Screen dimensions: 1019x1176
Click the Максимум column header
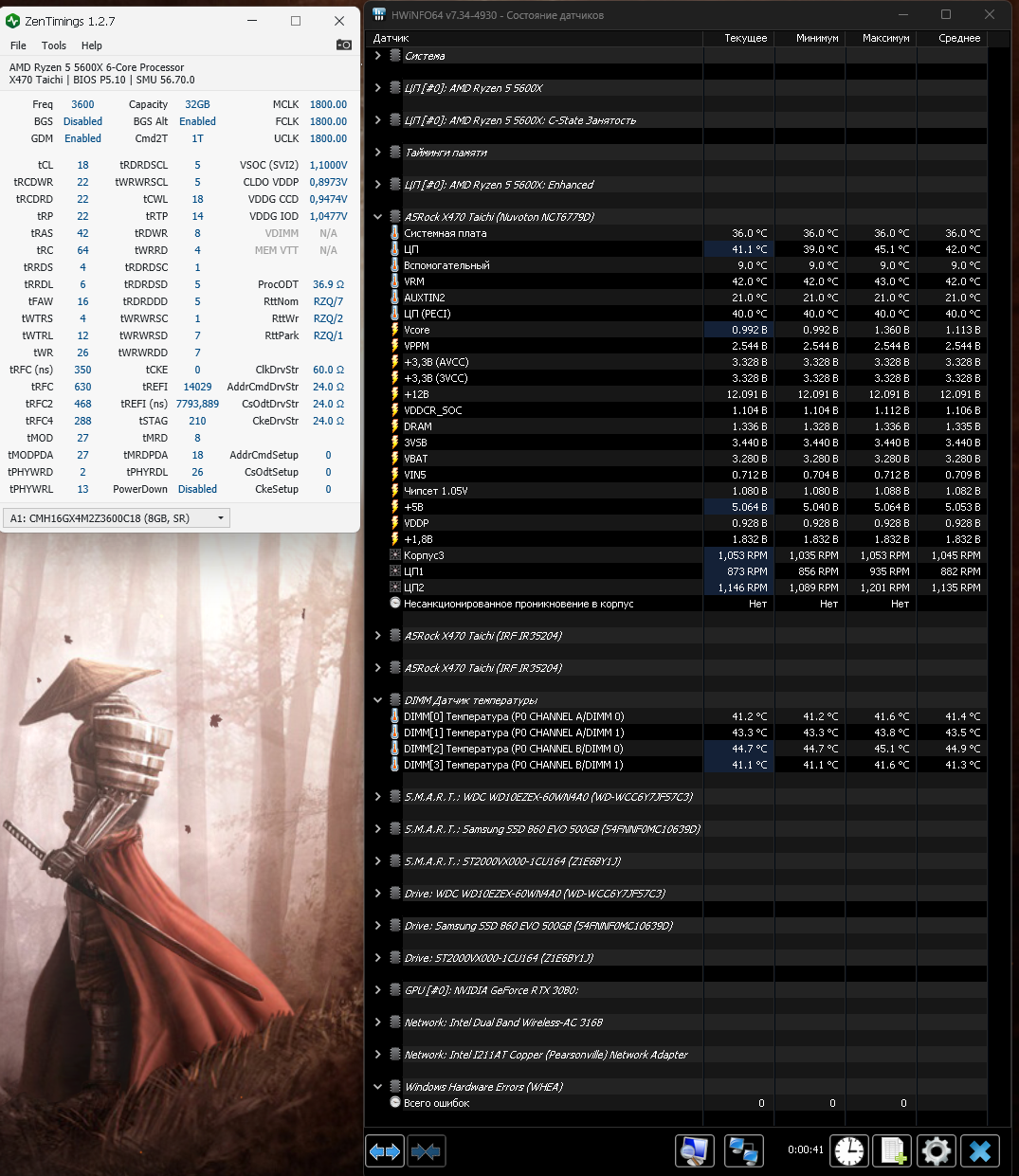pyautogui.click(x=881, y=38)
